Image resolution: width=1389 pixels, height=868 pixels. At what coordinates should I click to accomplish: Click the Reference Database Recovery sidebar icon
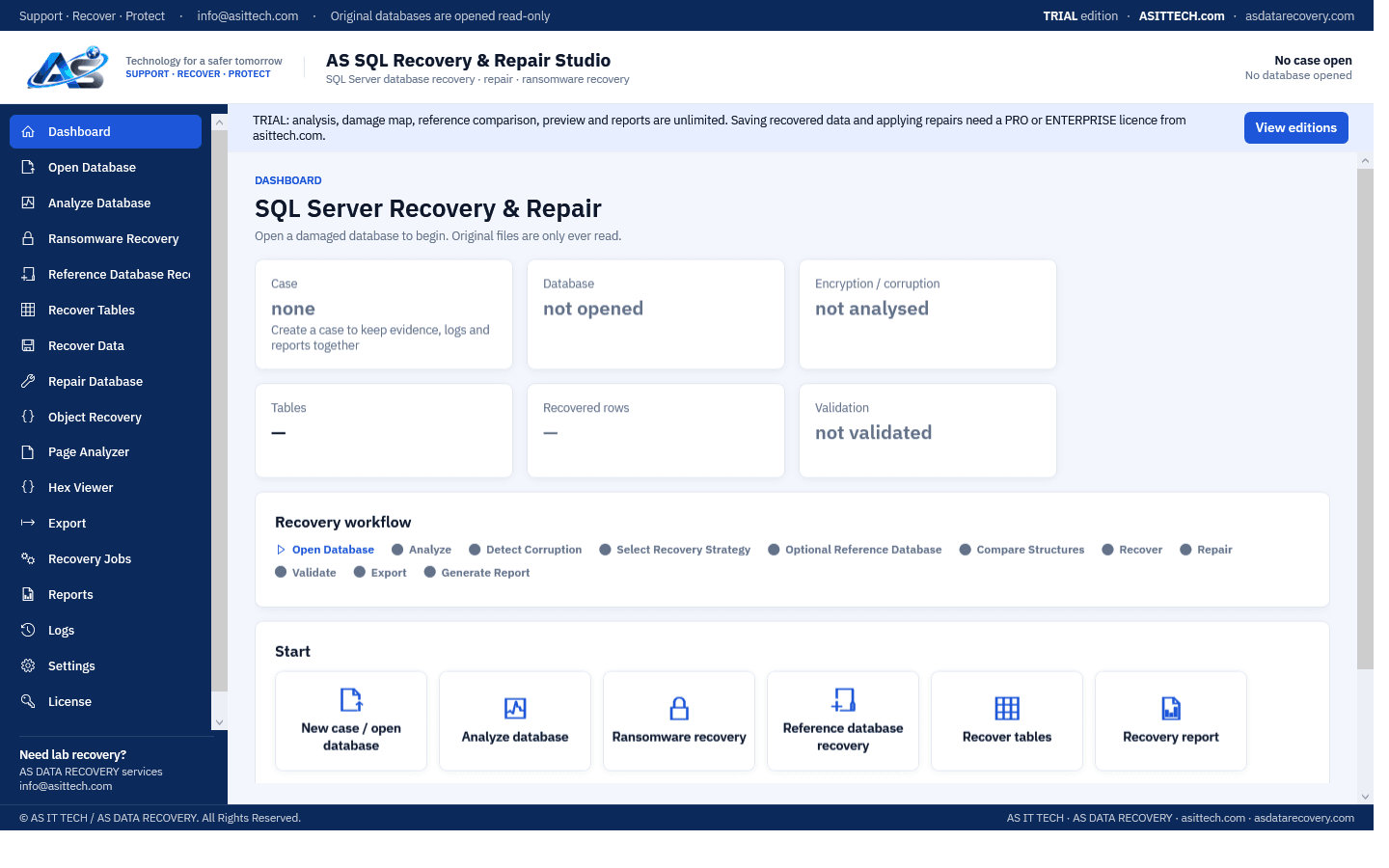coord(28,274)
